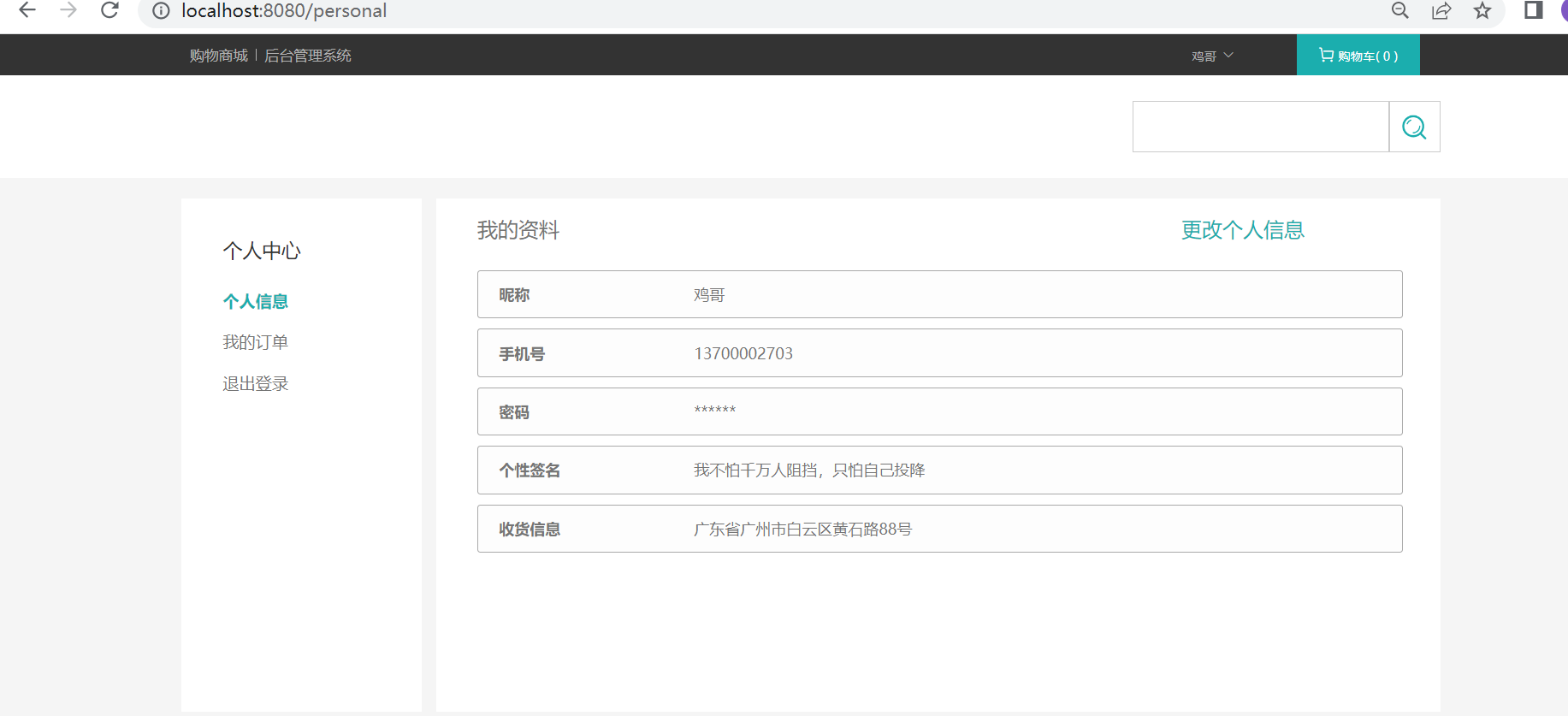1568x716 pixels.
Task: Bookmark this page with star icon
Action: (x=1482, y=10)
